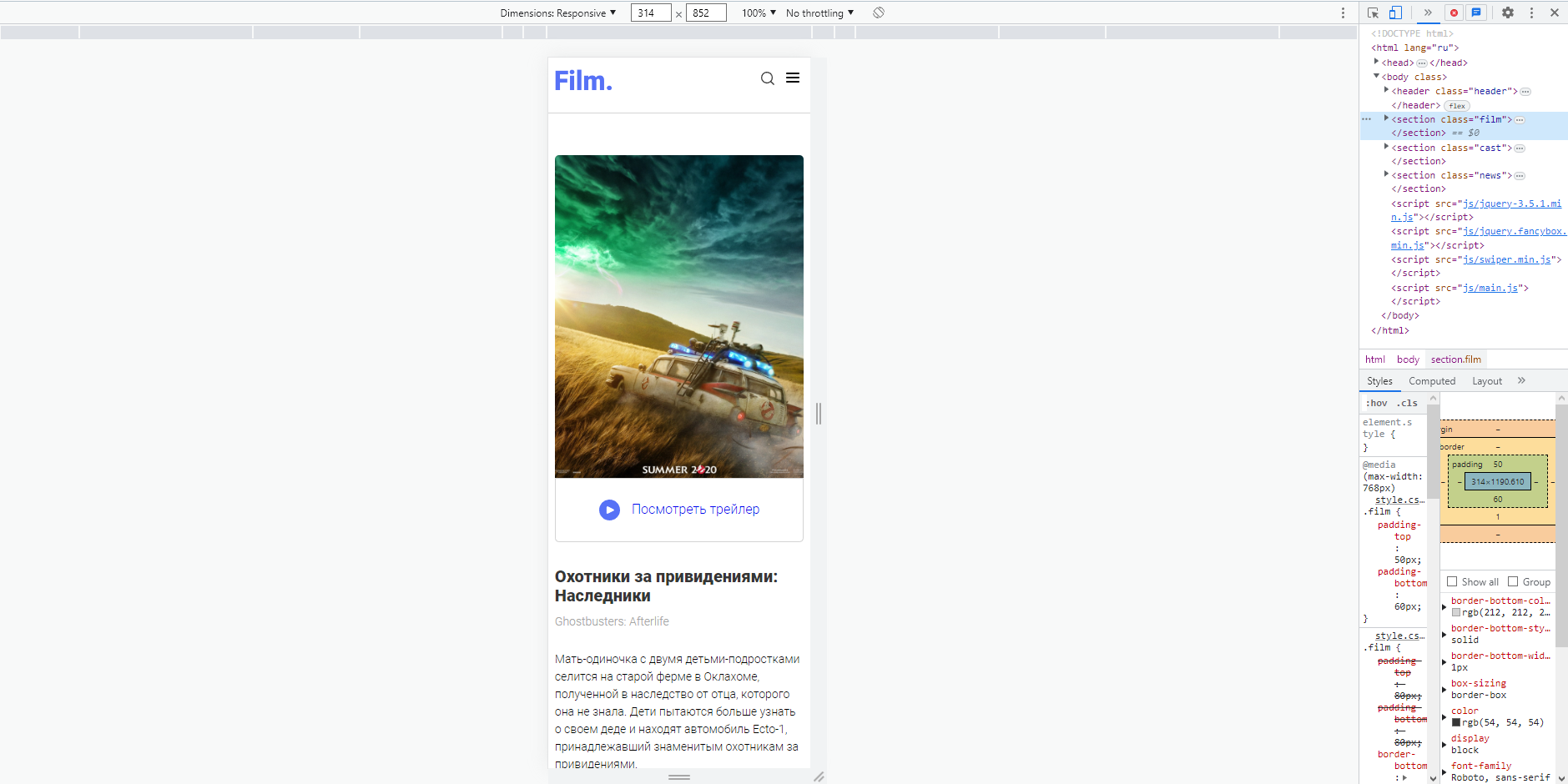Open the customize DevTools kebab menu
1568x784 pixels.
point(1532,13)
